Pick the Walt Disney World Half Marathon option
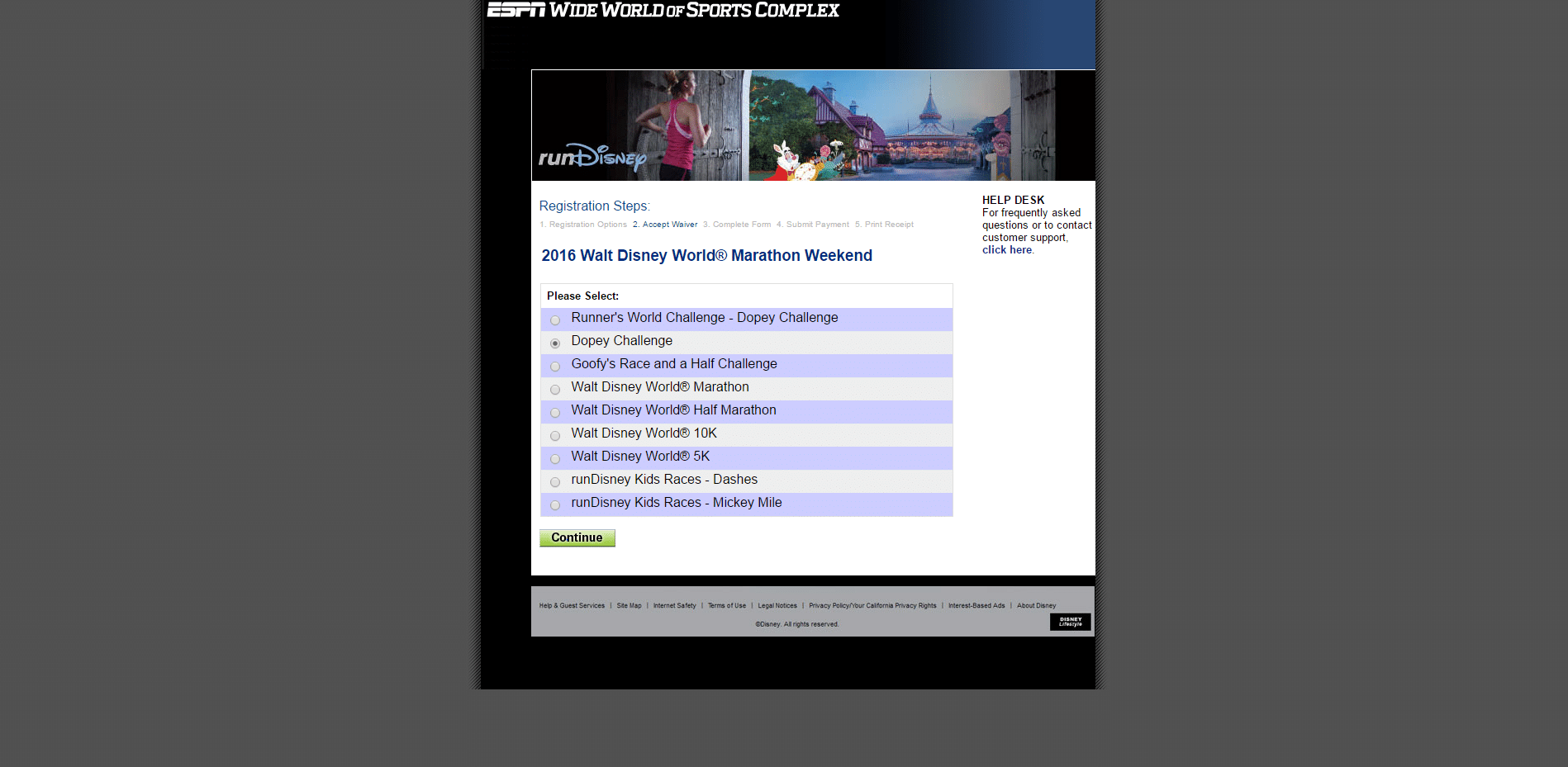This screenshot has width=1568, height=767. click(555, 413)
